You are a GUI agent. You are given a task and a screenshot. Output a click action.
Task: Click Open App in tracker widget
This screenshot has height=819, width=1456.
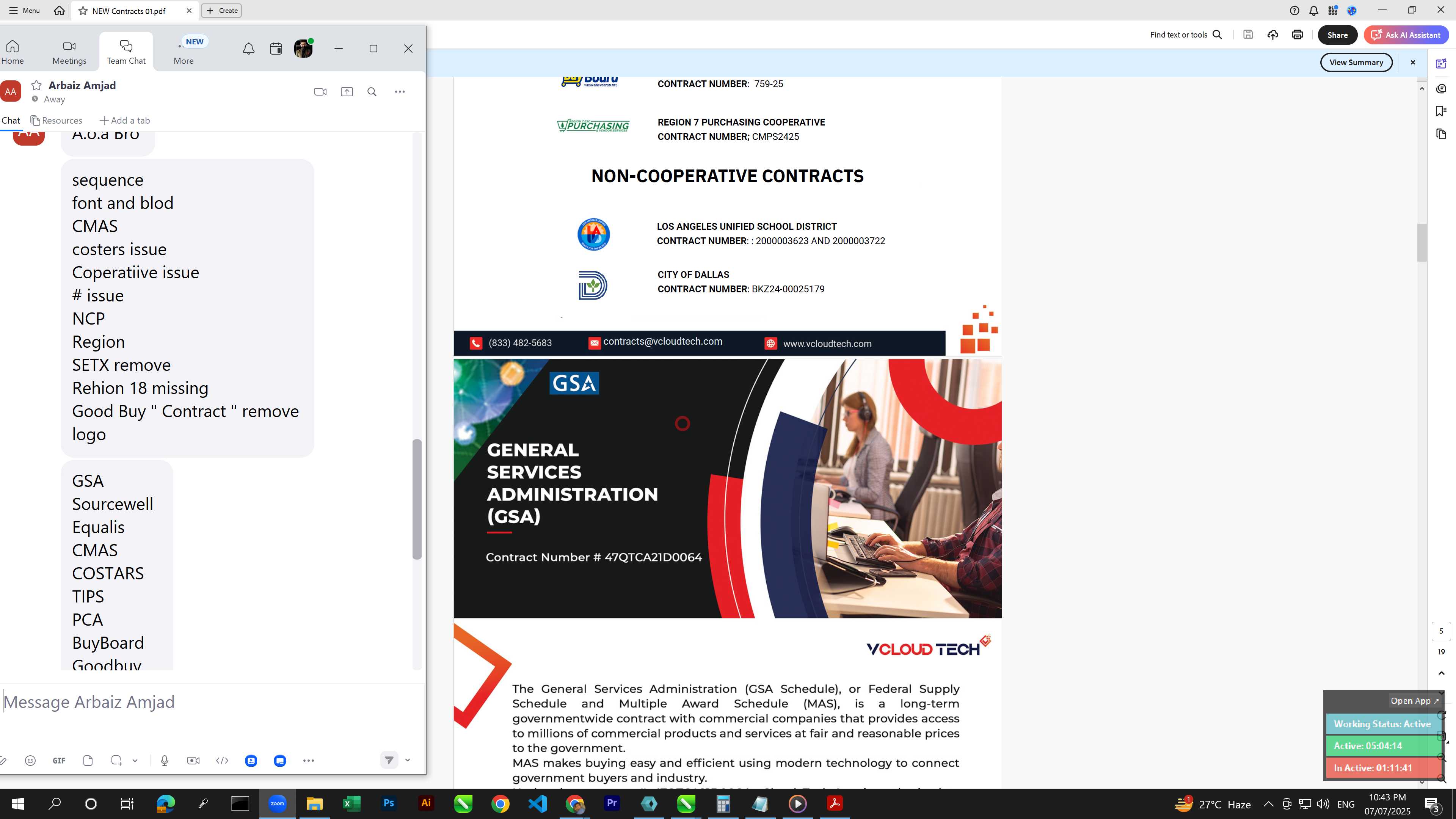point(1415,701)
